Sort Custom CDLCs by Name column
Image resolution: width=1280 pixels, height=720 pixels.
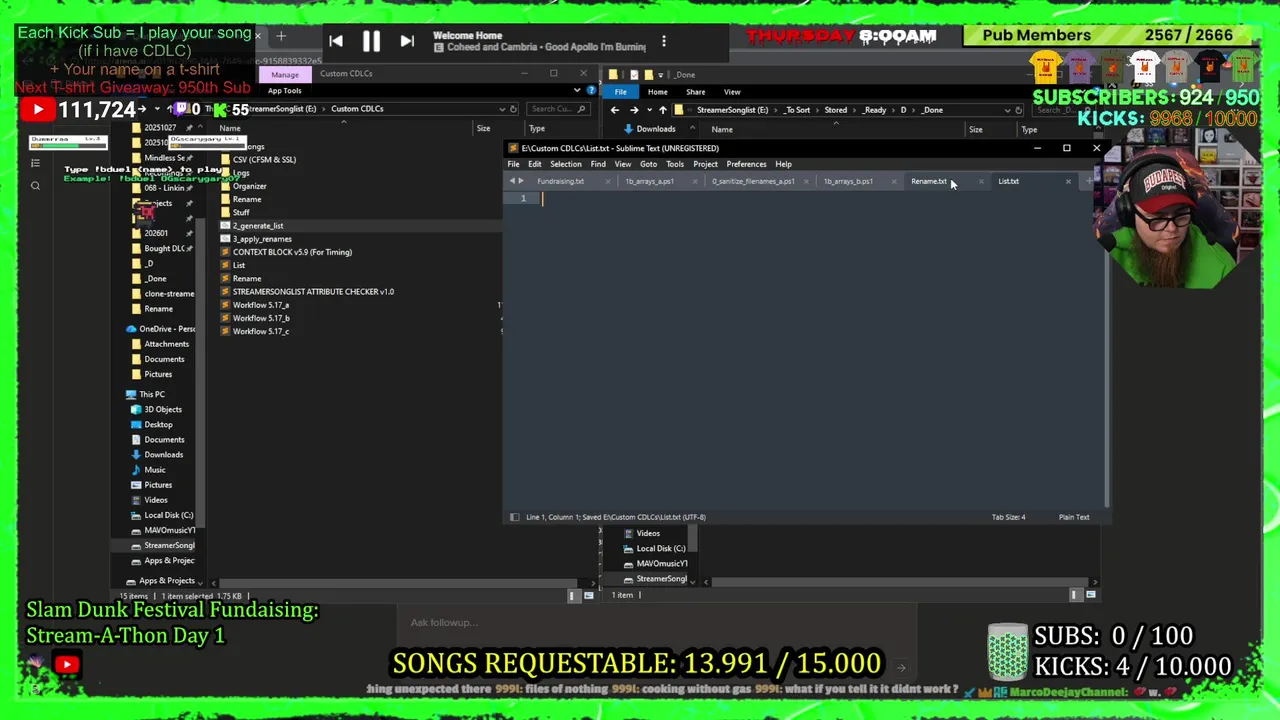point(230,128)
